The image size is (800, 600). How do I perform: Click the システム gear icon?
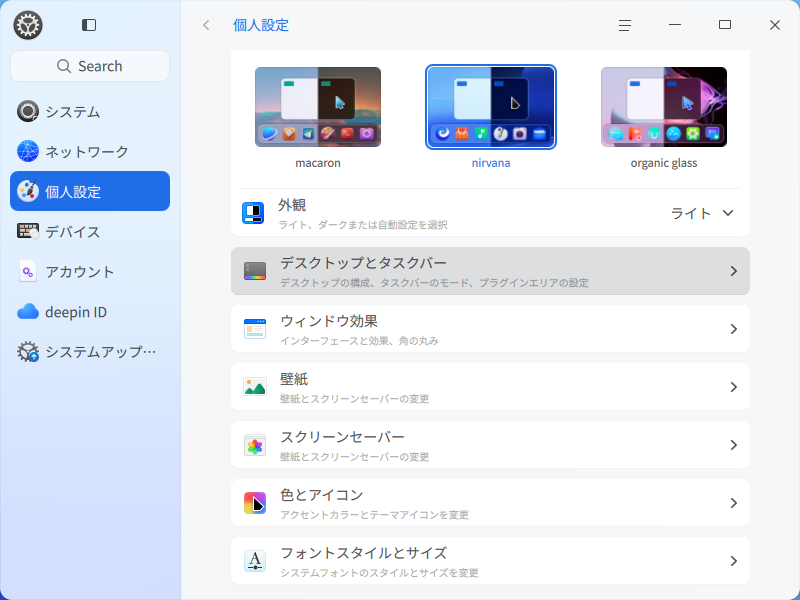[28, 111]
